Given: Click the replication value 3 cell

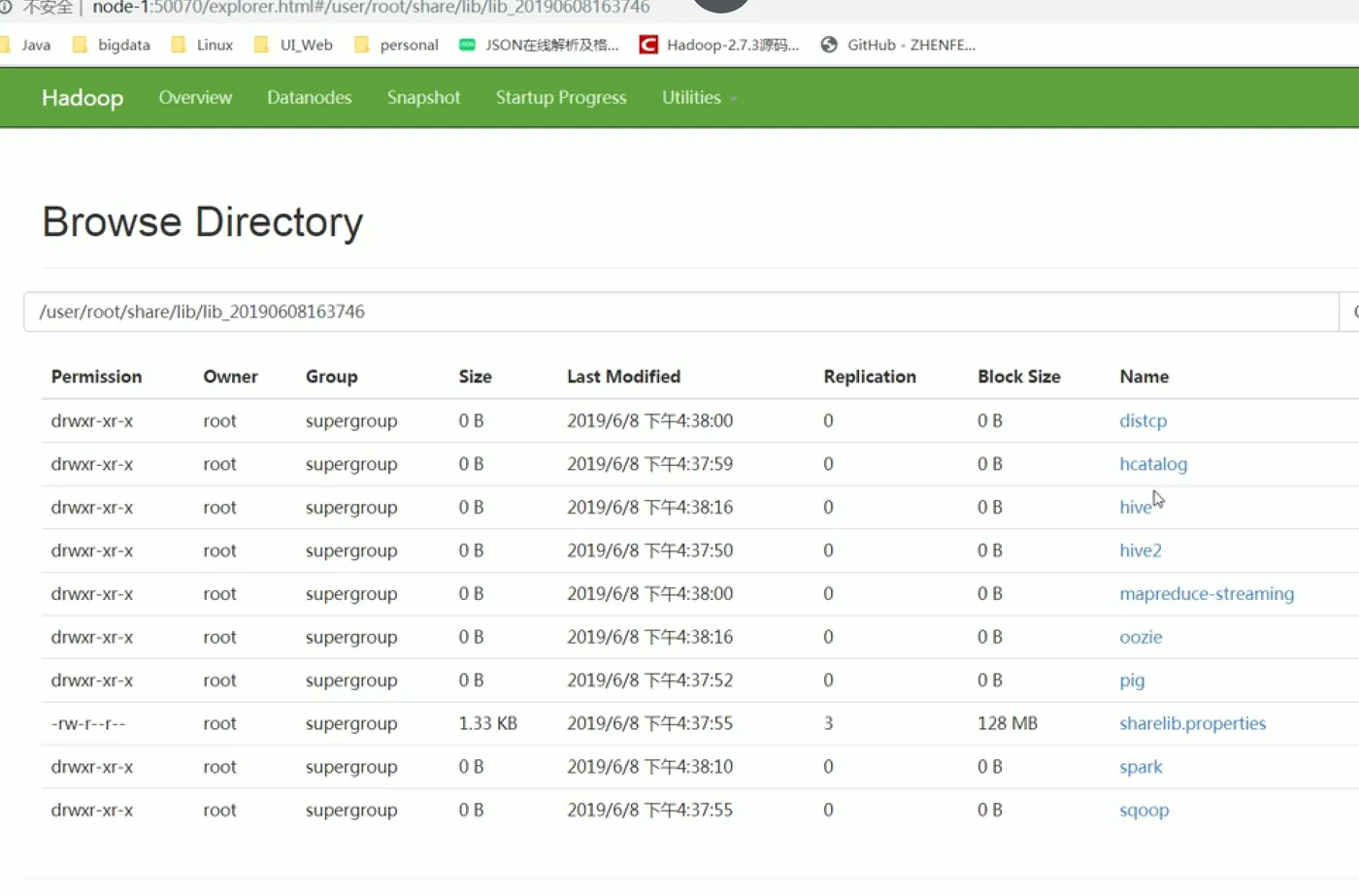Looking at the screenshot, I should tap(828, 723).
